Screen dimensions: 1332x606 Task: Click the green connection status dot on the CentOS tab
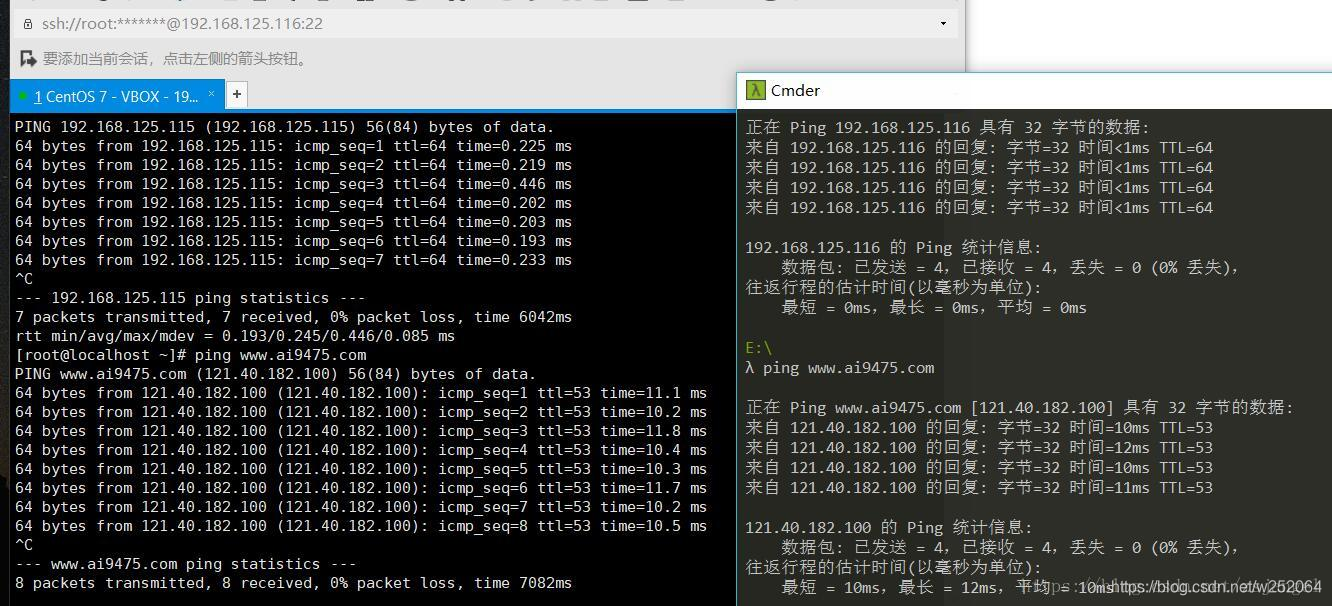coord(23,96)
